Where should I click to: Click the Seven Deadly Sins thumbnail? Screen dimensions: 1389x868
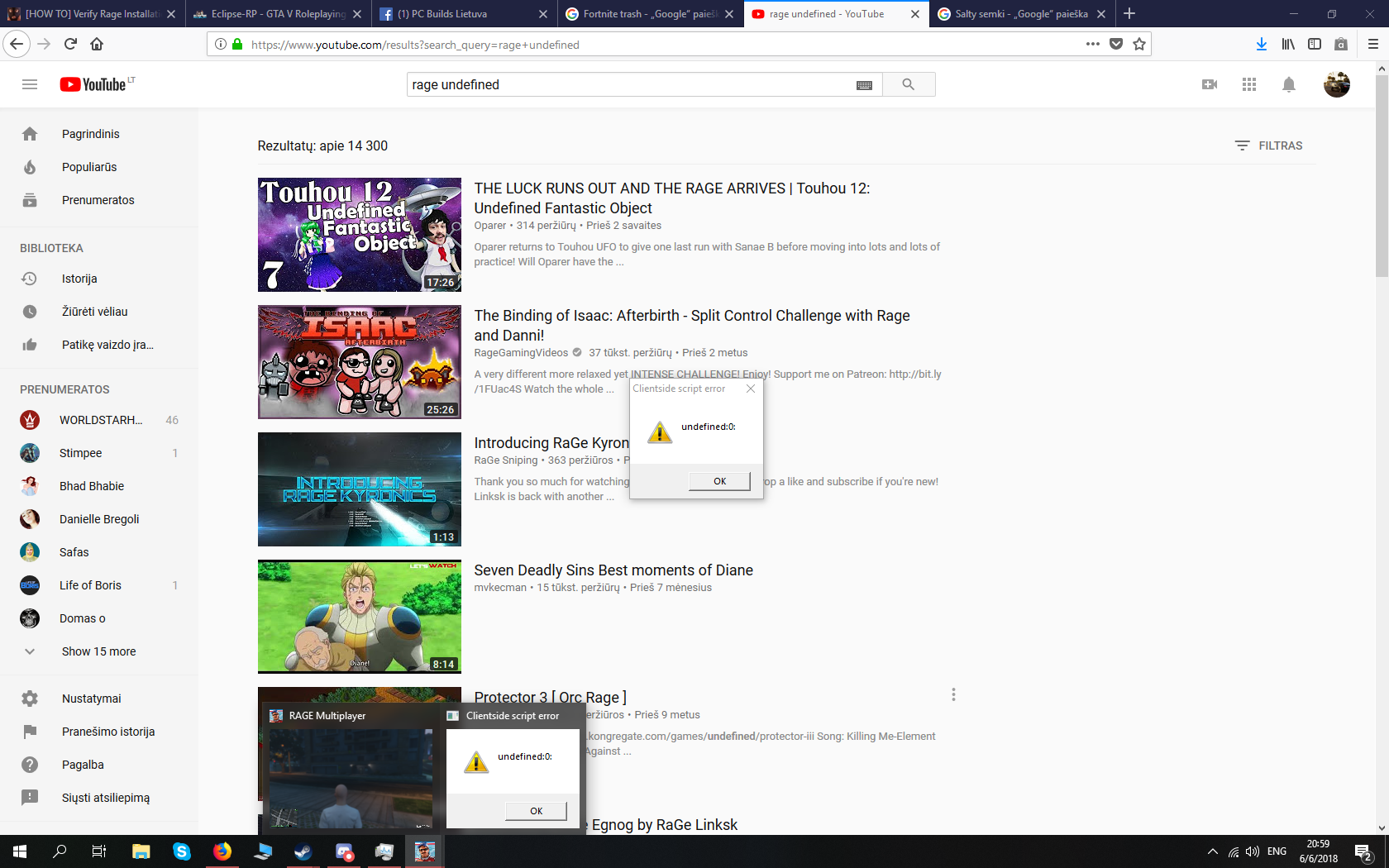pyautogui.click(x=360, y=617)
